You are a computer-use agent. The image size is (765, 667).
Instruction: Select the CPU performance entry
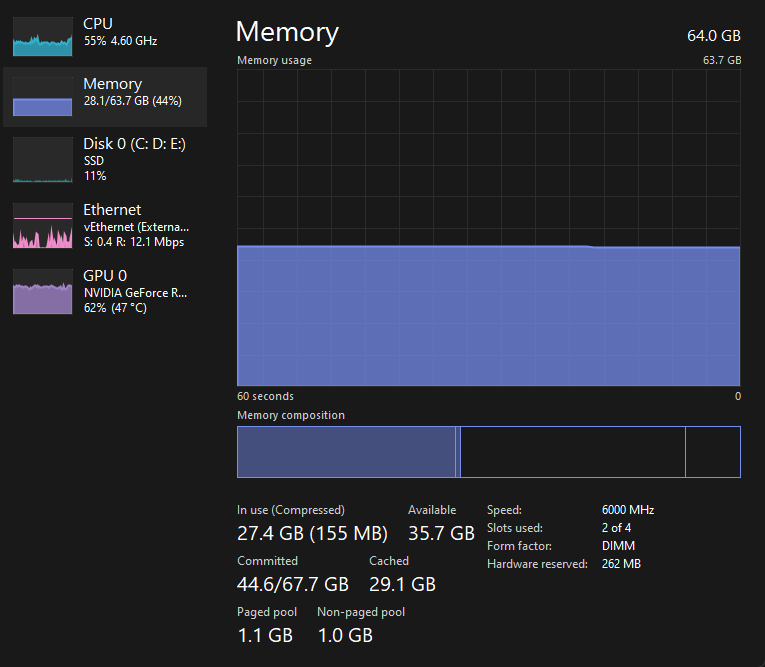(105, 37)
